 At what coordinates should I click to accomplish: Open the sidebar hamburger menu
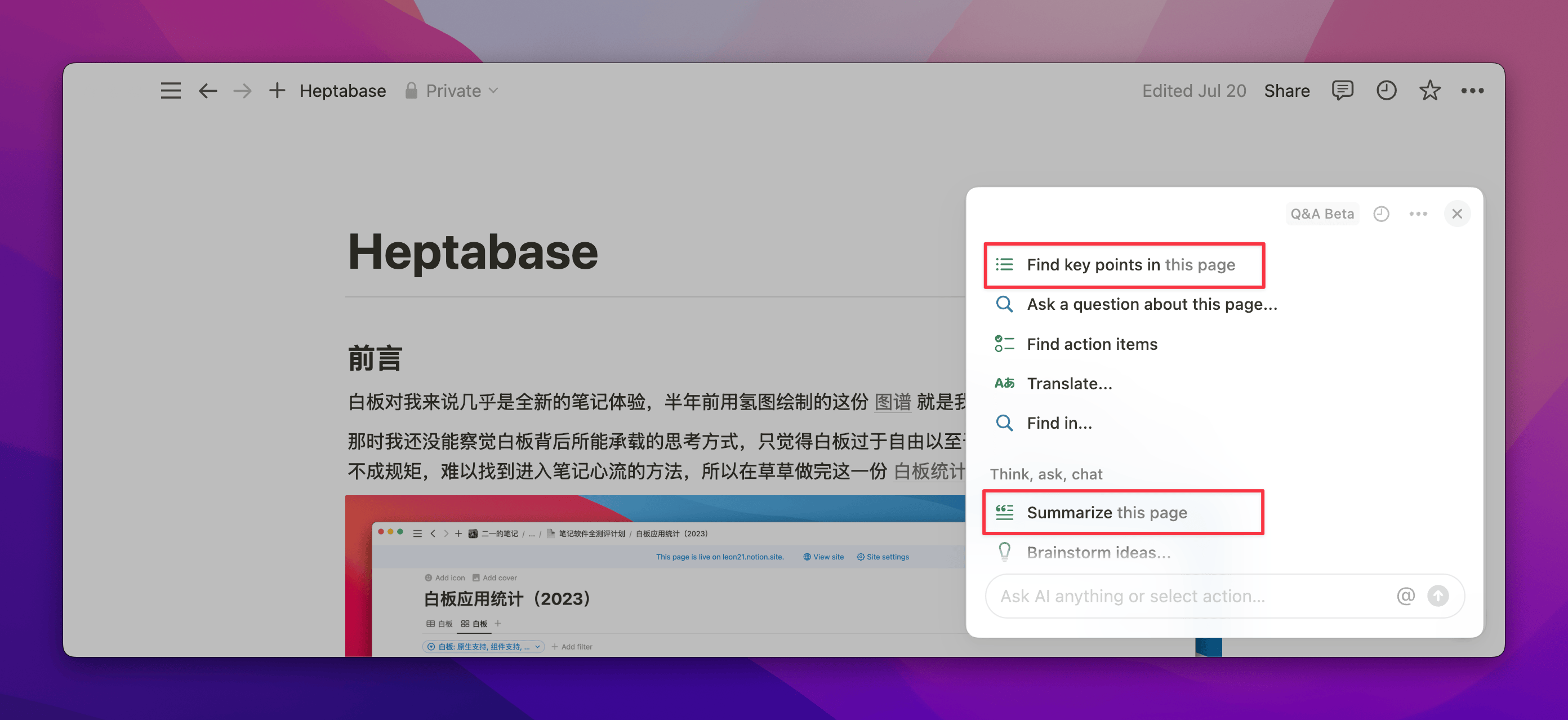pos(171,91)
